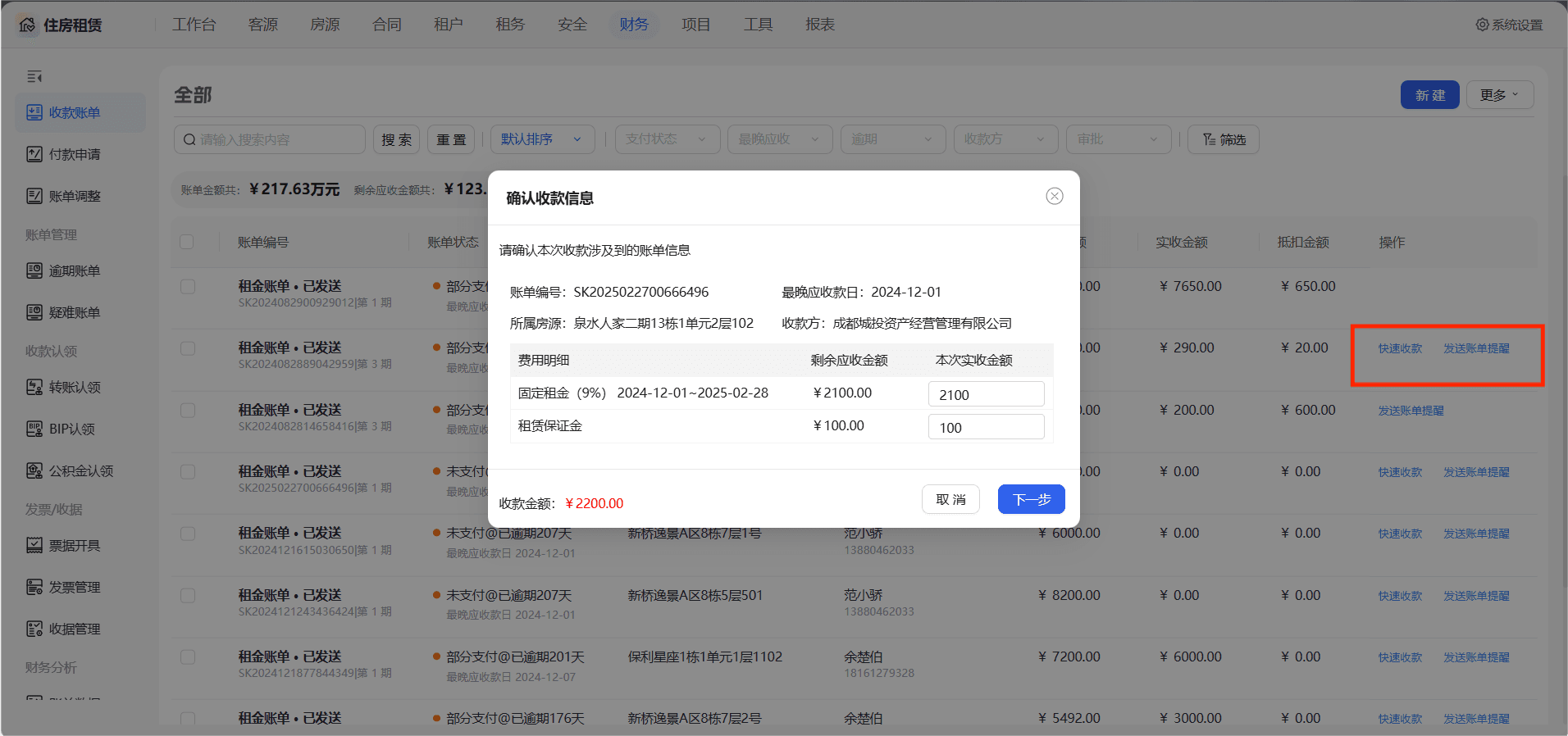Open 收款账单 in the sidebar
This screenshot has width=1568, height=736.
point(80,112)
